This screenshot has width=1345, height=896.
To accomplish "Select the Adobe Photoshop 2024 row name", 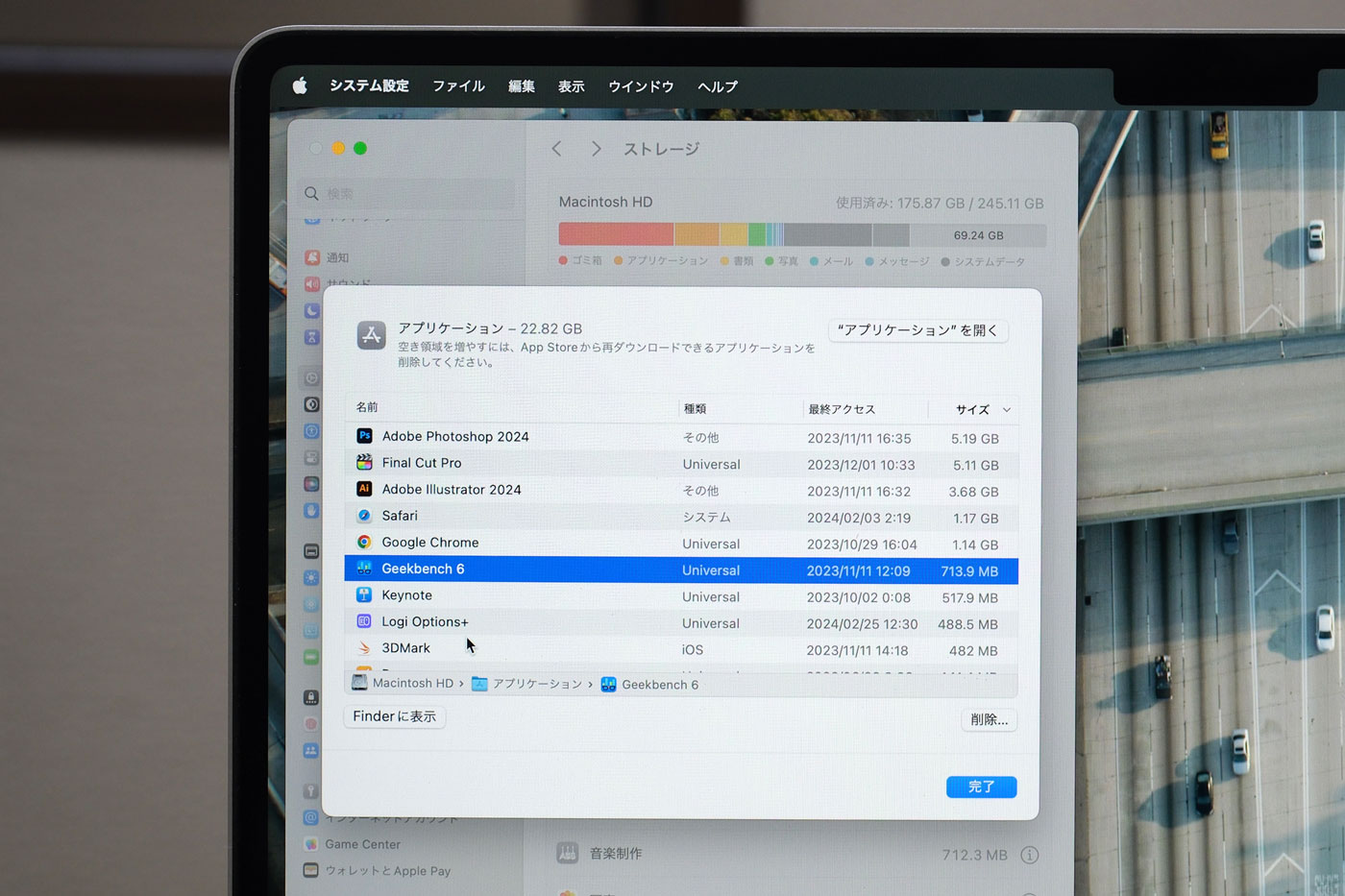I will (x=455, y=436).
